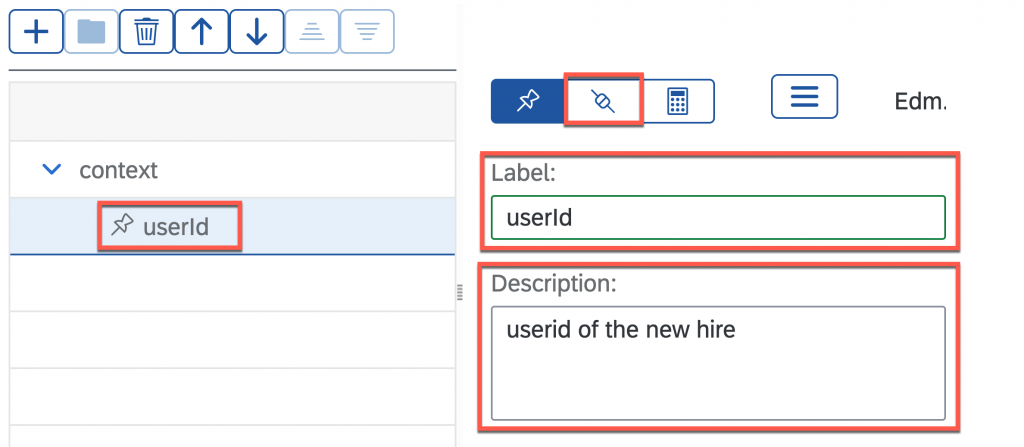Switch to the calculator expression mode

pyautogui.click(x=677, y=101)
